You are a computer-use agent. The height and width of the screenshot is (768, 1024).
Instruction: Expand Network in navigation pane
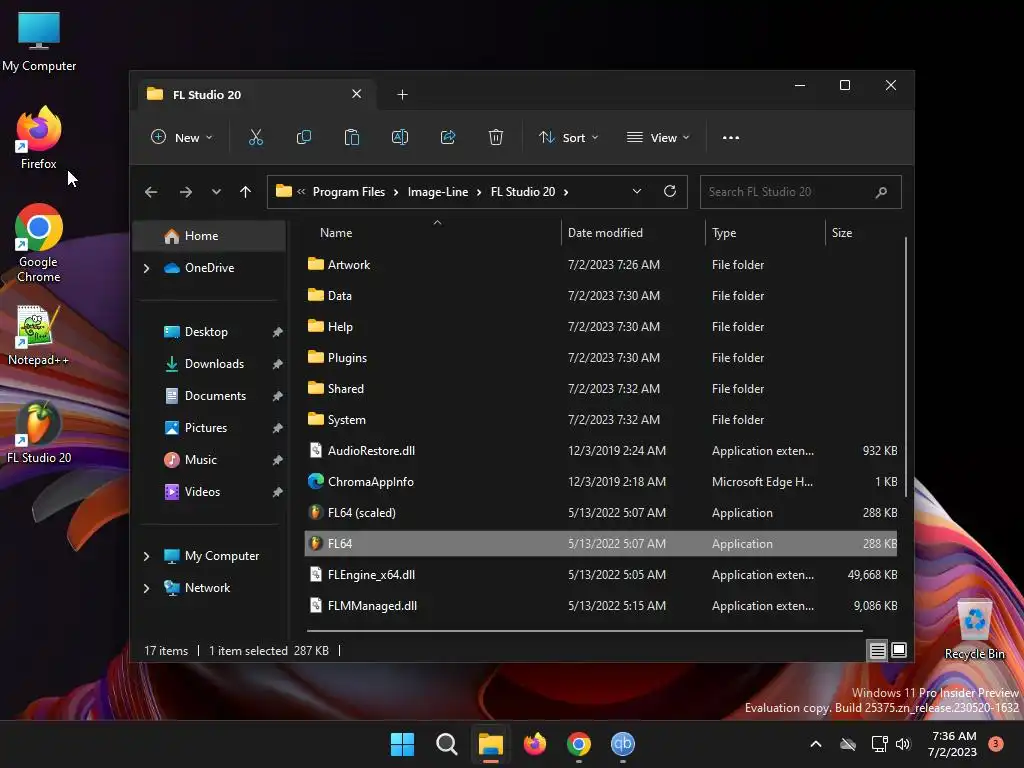click(147, 588)
